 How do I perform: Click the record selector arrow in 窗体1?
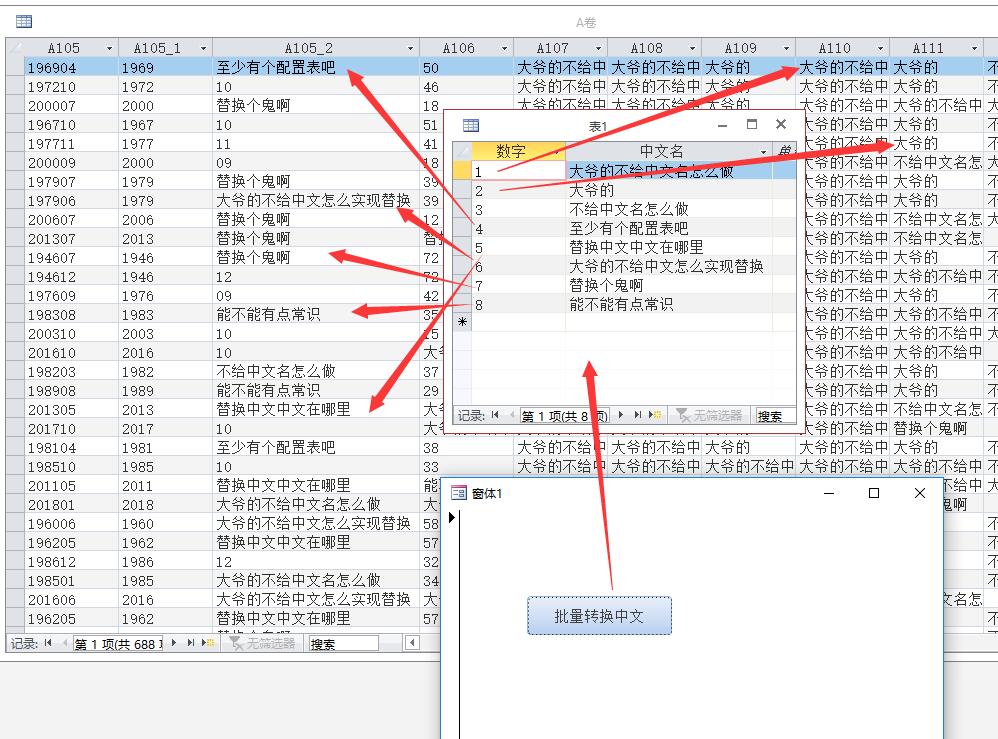[x=451, y=517]
